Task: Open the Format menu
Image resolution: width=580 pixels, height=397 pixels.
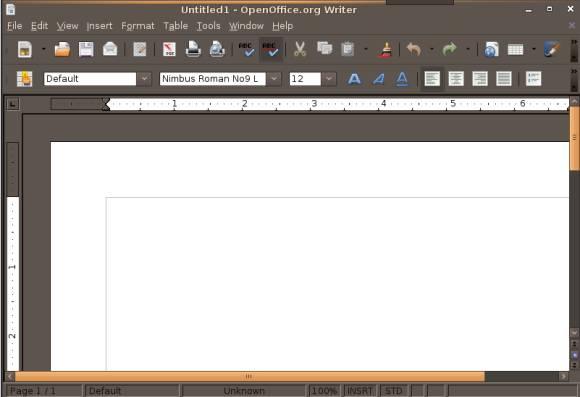Action: coord(138,26)
